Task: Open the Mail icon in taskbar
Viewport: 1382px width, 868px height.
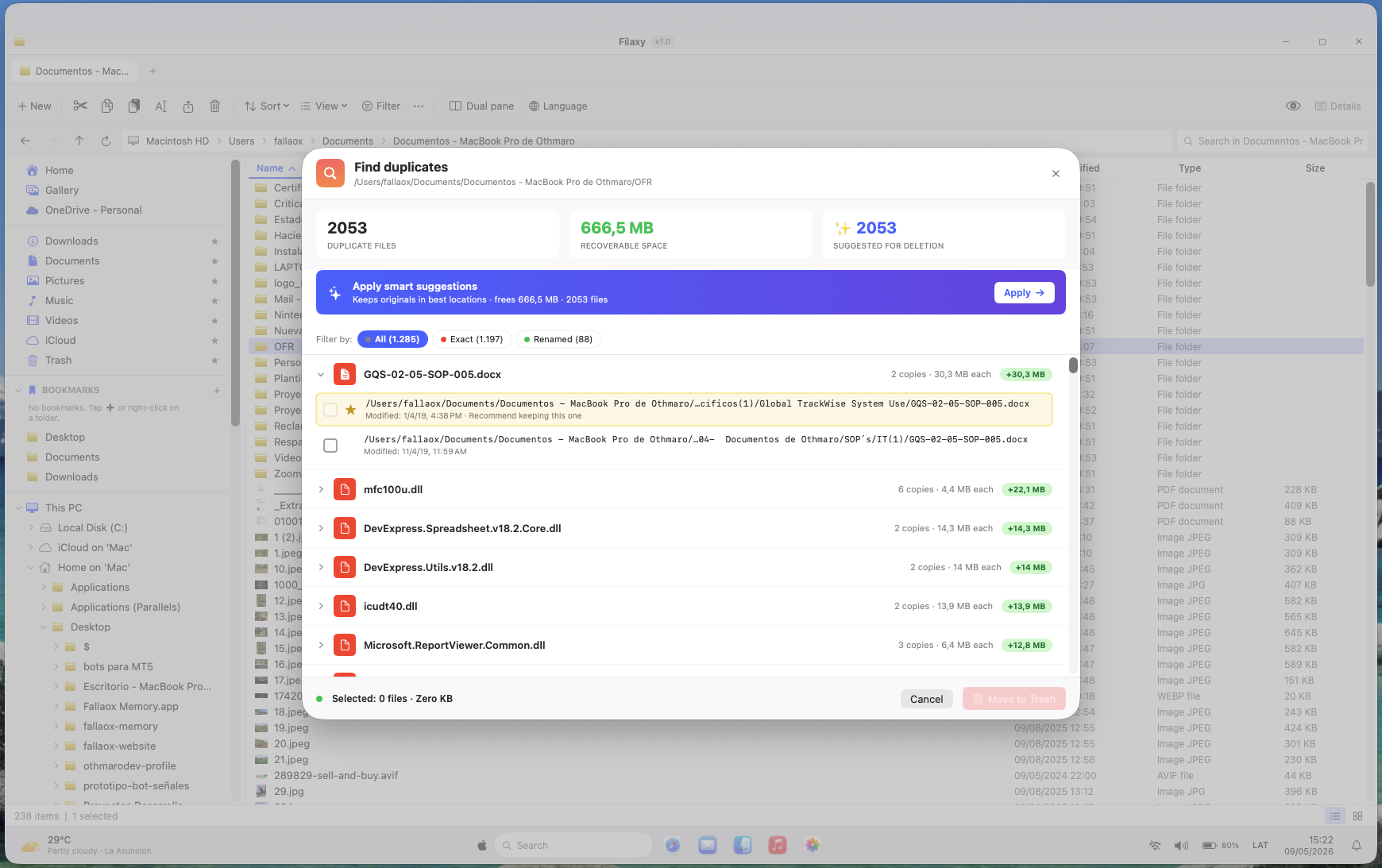Action: tap(708, 845)
